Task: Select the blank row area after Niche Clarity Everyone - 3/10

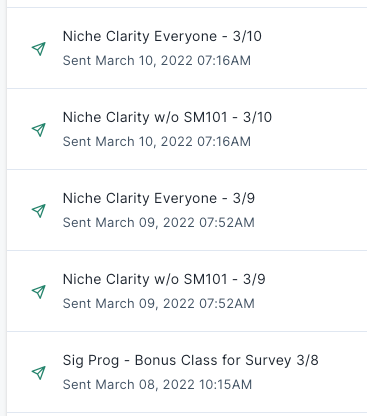Action: click(313, 48)
